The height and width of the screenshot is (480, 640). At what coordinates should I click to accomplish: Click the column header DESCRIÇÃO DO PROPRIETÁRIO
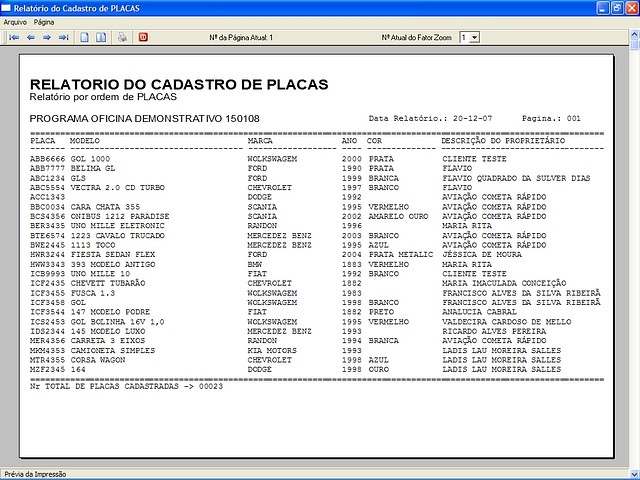pyautogui.click(x=503, y=141)
